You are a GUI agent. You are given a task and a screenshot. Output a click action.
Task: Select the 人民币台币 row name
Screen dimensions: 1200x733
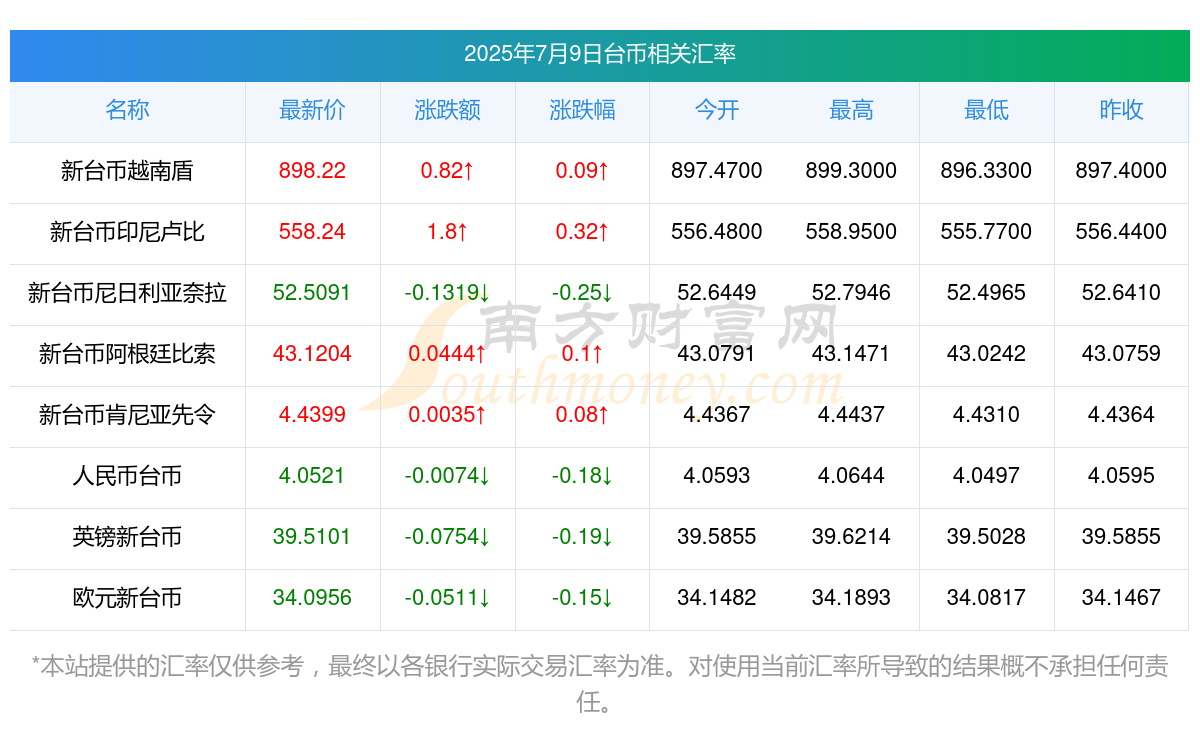[127, 476]
